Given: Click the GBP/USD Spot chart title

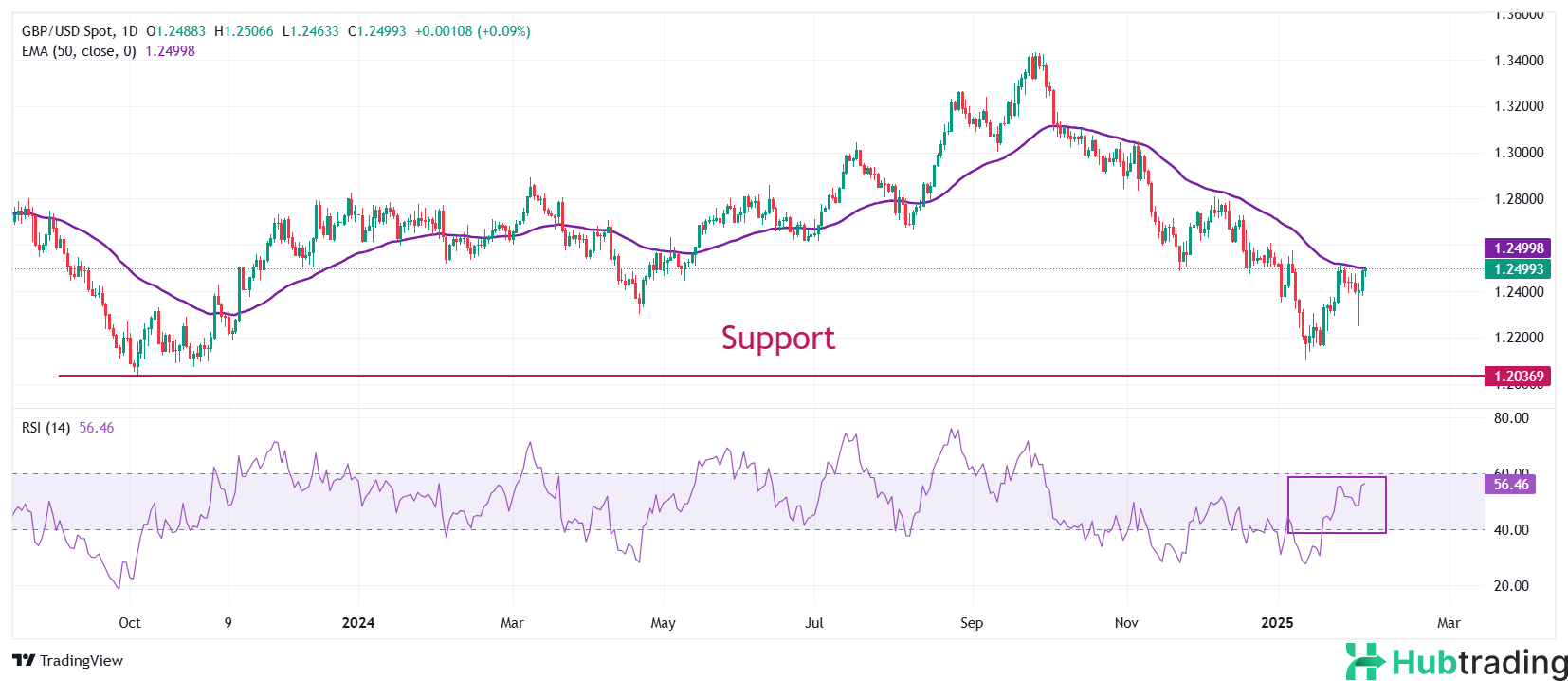Looking at the screenshot, I should tap(80, 31).
